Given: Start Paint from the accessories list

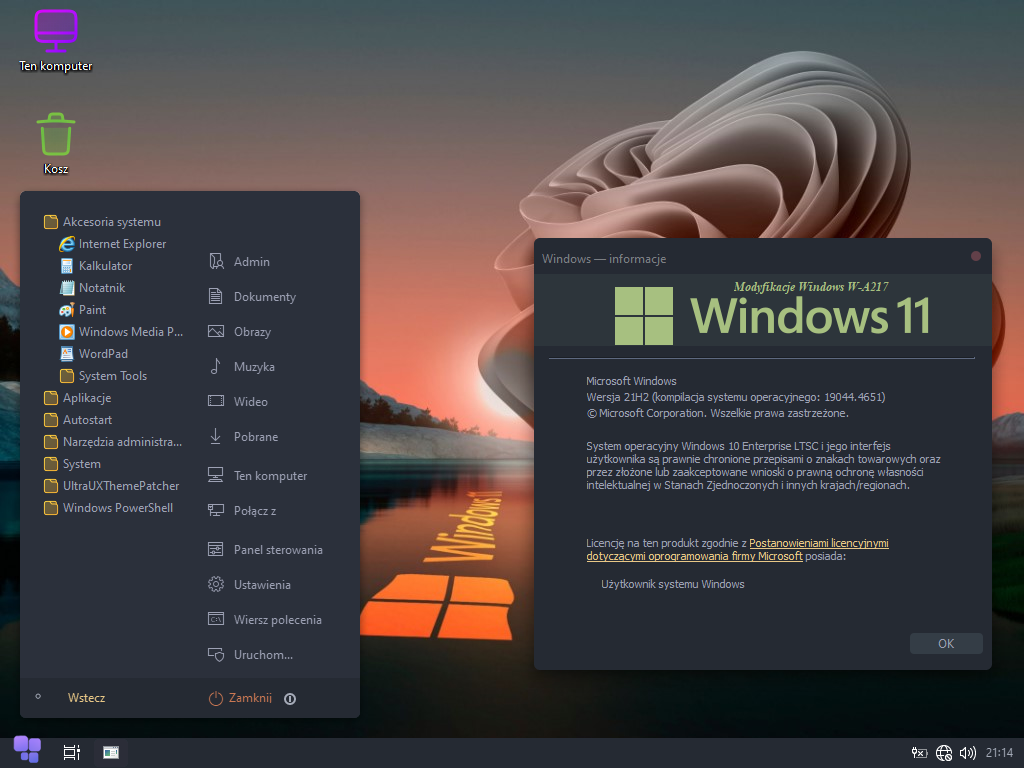Looking at the screenshot, I should pos(92,310).
